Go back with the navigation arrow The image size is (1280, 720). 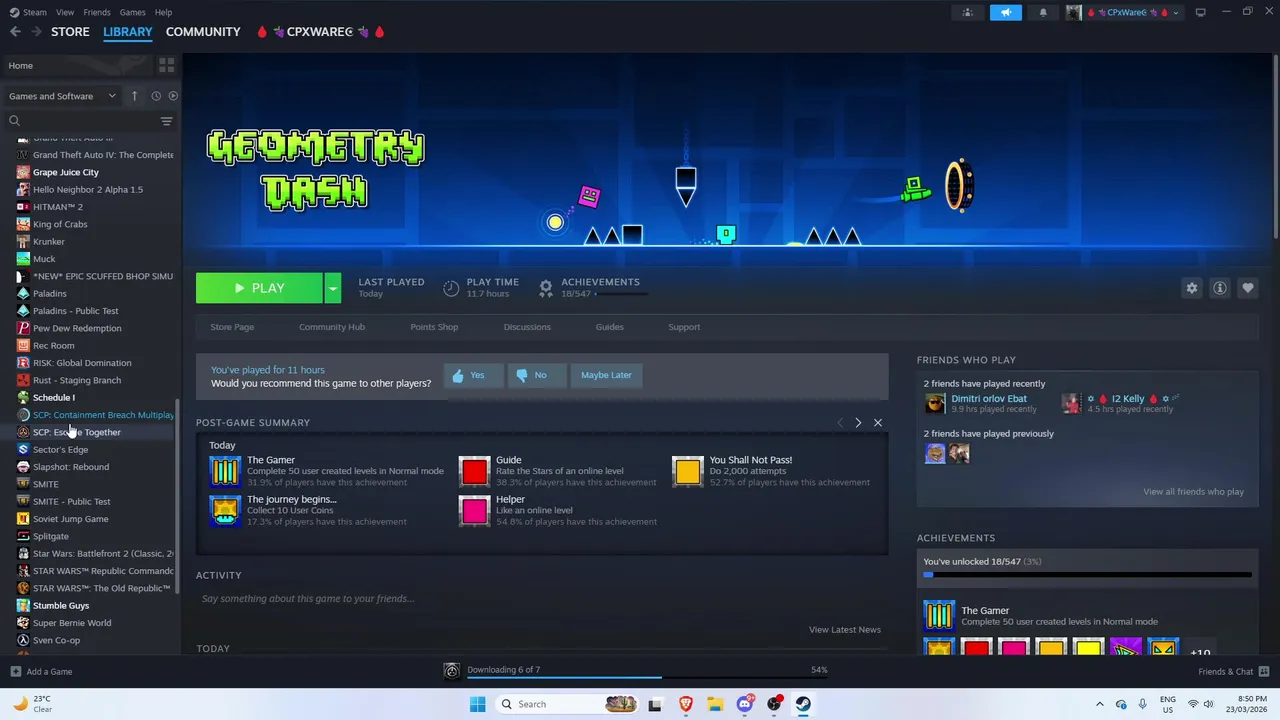(x=15, y=32)
